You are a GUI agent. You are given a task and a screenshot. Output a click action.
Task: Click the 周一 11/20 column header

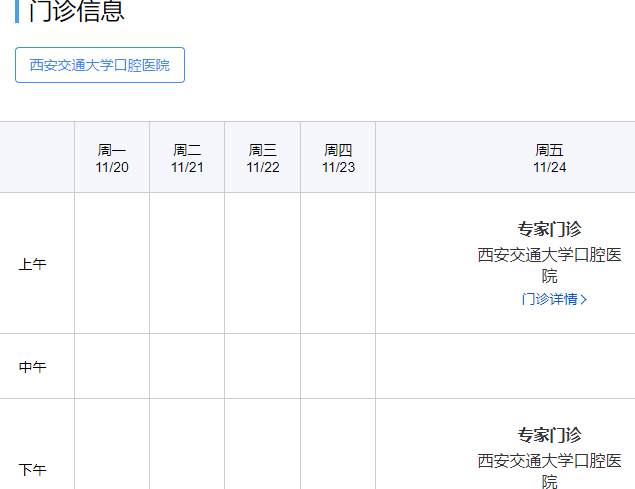tap(112, 158)
